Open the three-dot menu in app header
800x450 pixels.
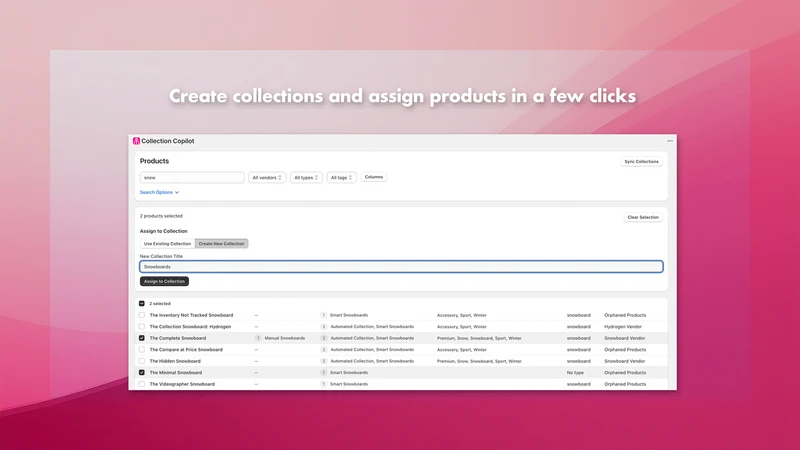[x=670, y=141]
